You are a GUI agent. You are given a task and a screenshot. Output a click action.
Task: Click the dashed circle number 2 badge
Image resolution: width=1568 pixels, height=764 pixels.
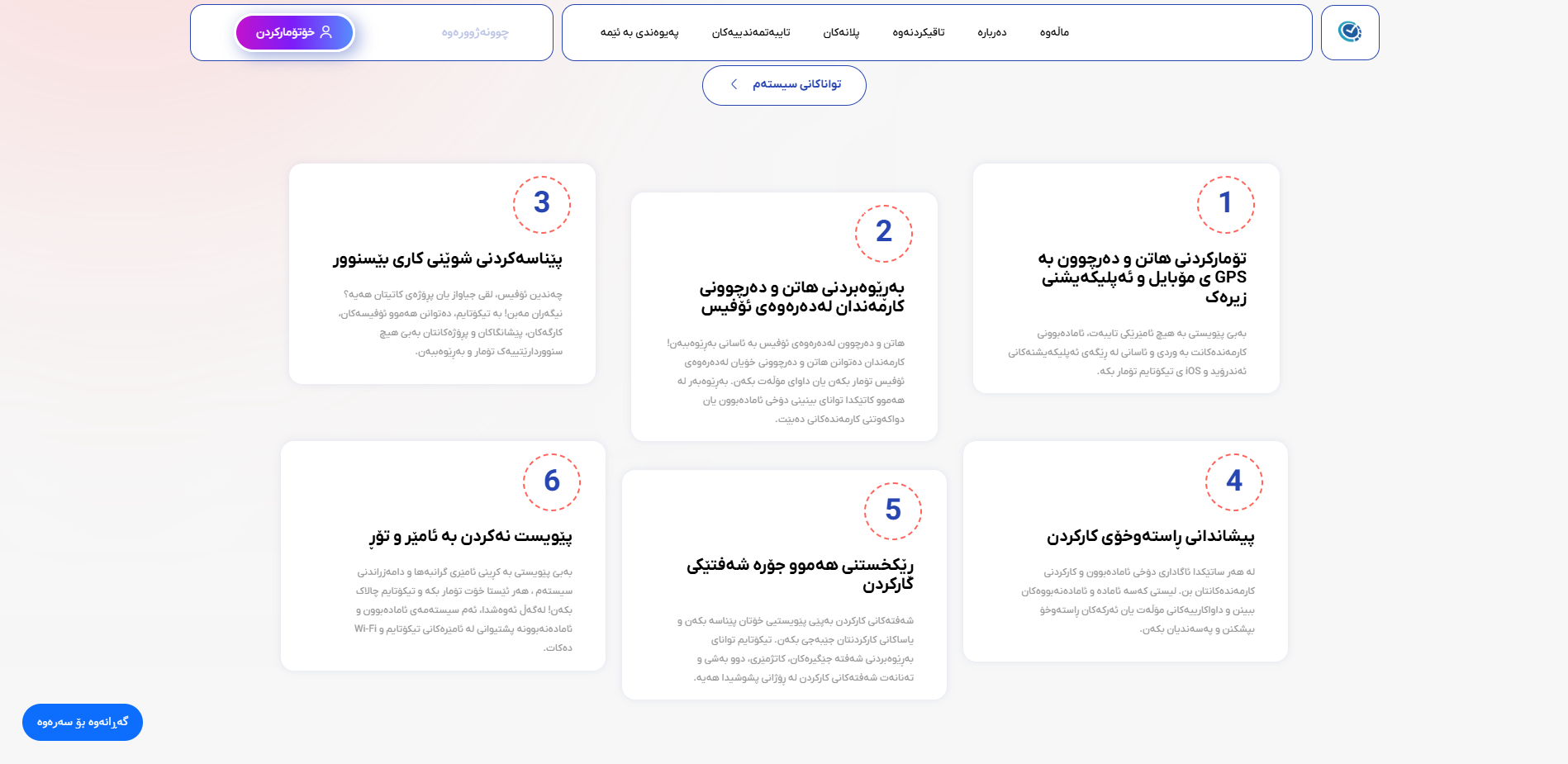pyautogui.click(x=883, y=233)
